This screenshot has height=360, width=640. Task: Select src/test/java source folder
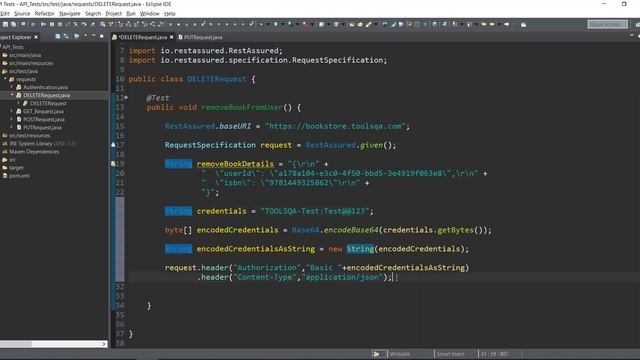(23, 71)
